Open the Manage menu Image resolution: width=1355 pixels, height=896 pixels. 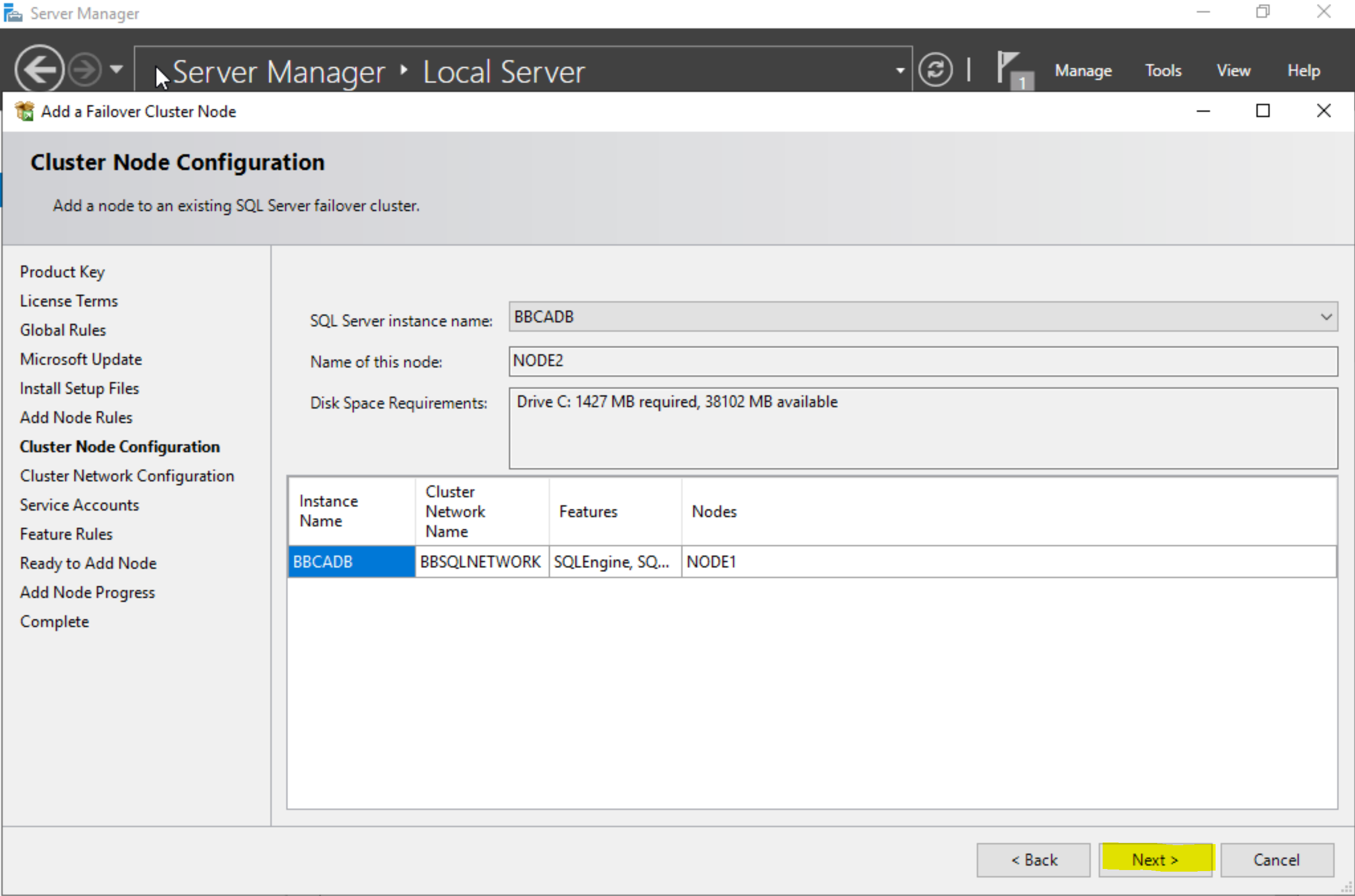tap(1083, 70)
